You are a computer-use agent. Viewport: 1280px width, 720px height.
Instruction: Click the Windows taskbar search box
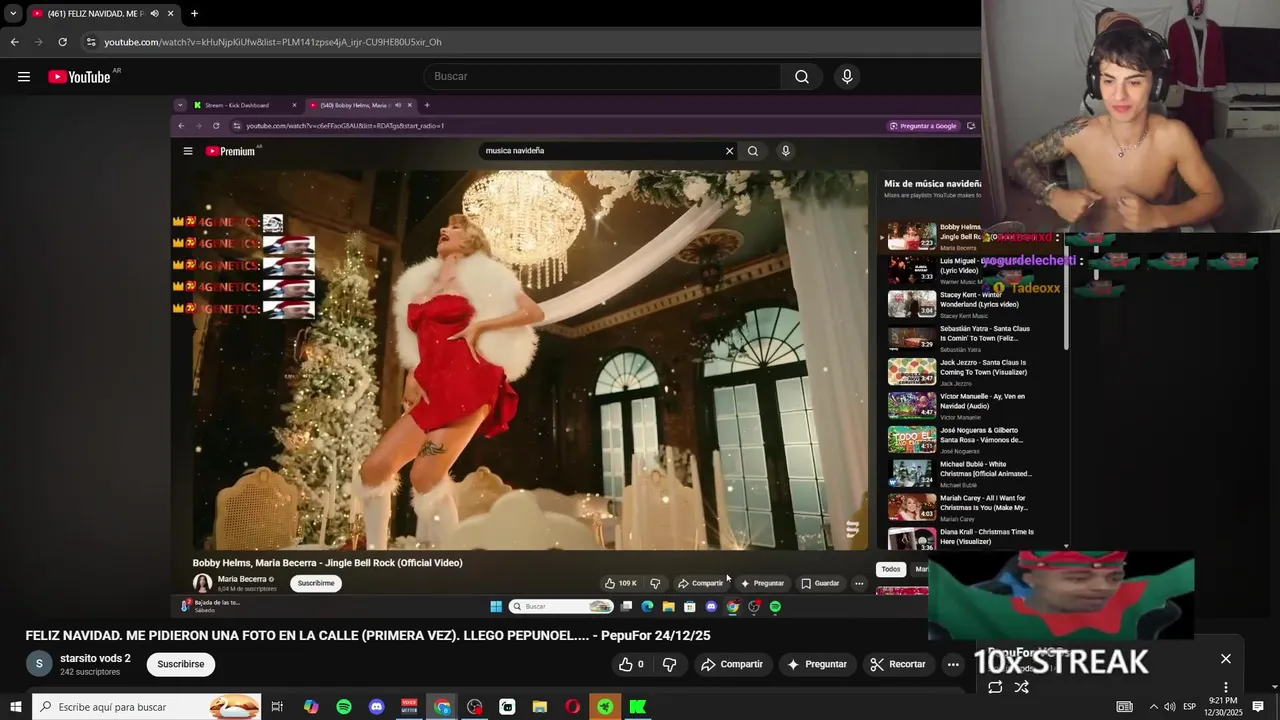(146, 707)
